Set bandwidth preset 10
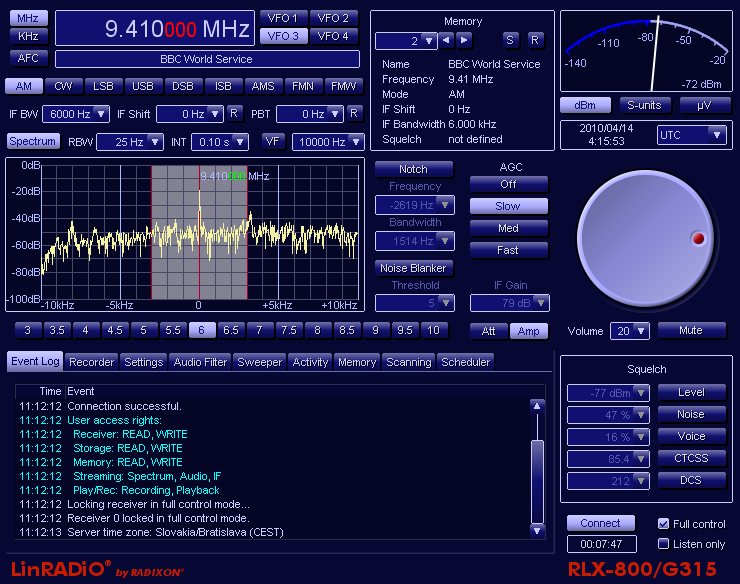740x584 pixels. click(x=433, y=330)
